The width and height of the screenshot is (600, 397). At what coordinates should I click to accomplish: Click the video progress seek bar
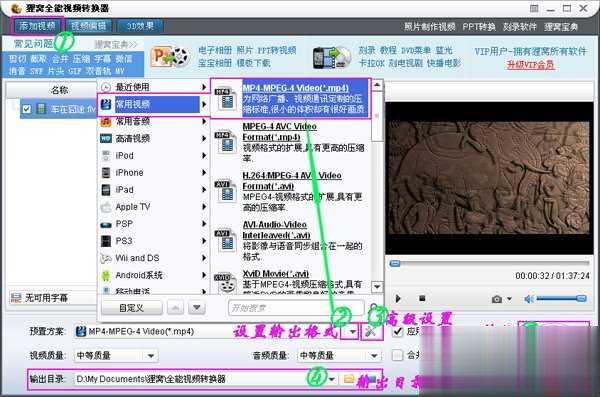point(489,263)
